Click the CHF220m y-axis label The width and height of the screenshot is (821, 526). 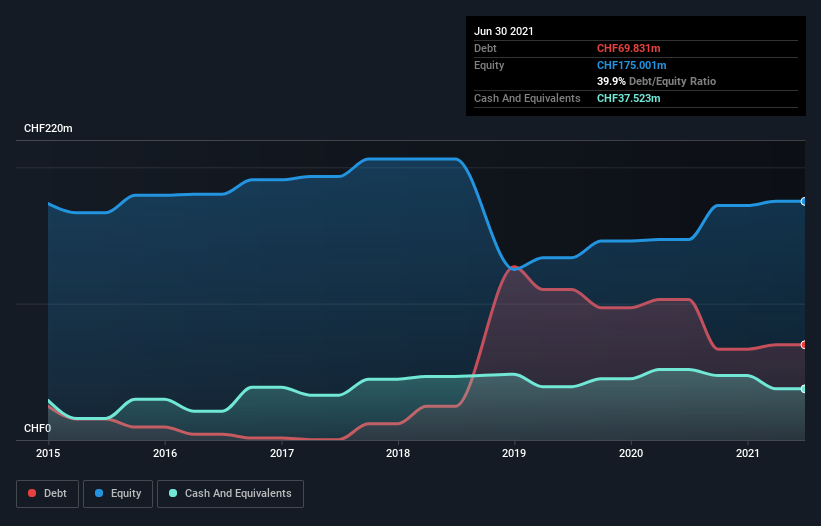tap(48, 128)
